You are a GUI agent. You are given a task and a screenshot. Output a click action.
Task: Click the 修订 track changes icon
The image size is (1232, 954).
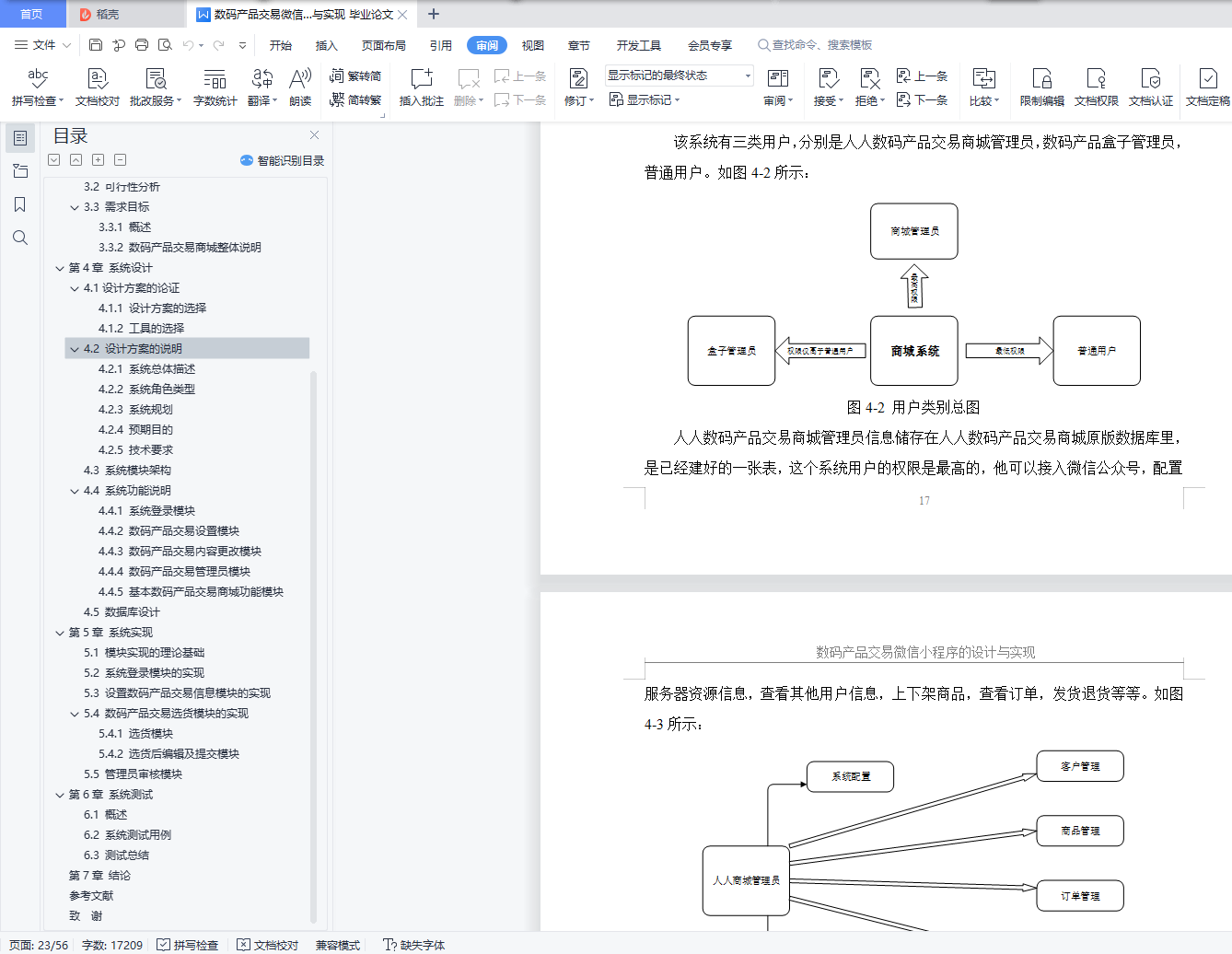tap(578, 78)
